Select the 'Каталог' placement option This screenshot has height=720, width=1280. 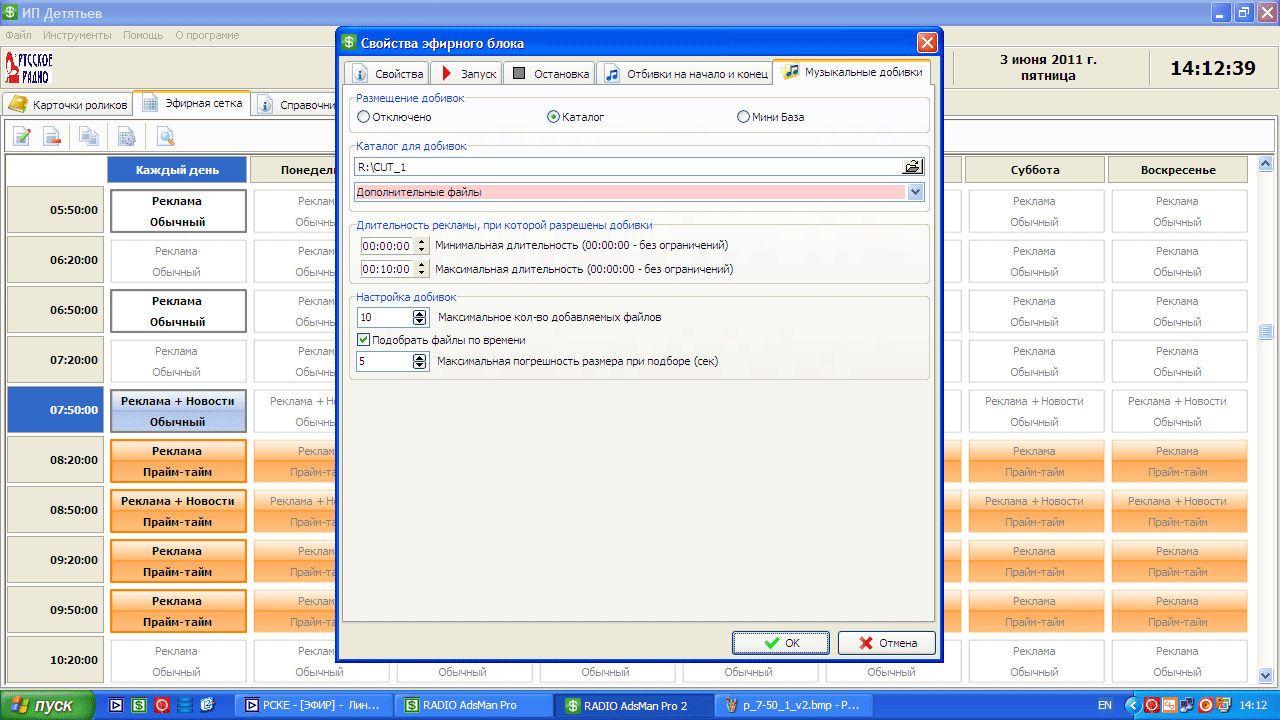(576, 117)
